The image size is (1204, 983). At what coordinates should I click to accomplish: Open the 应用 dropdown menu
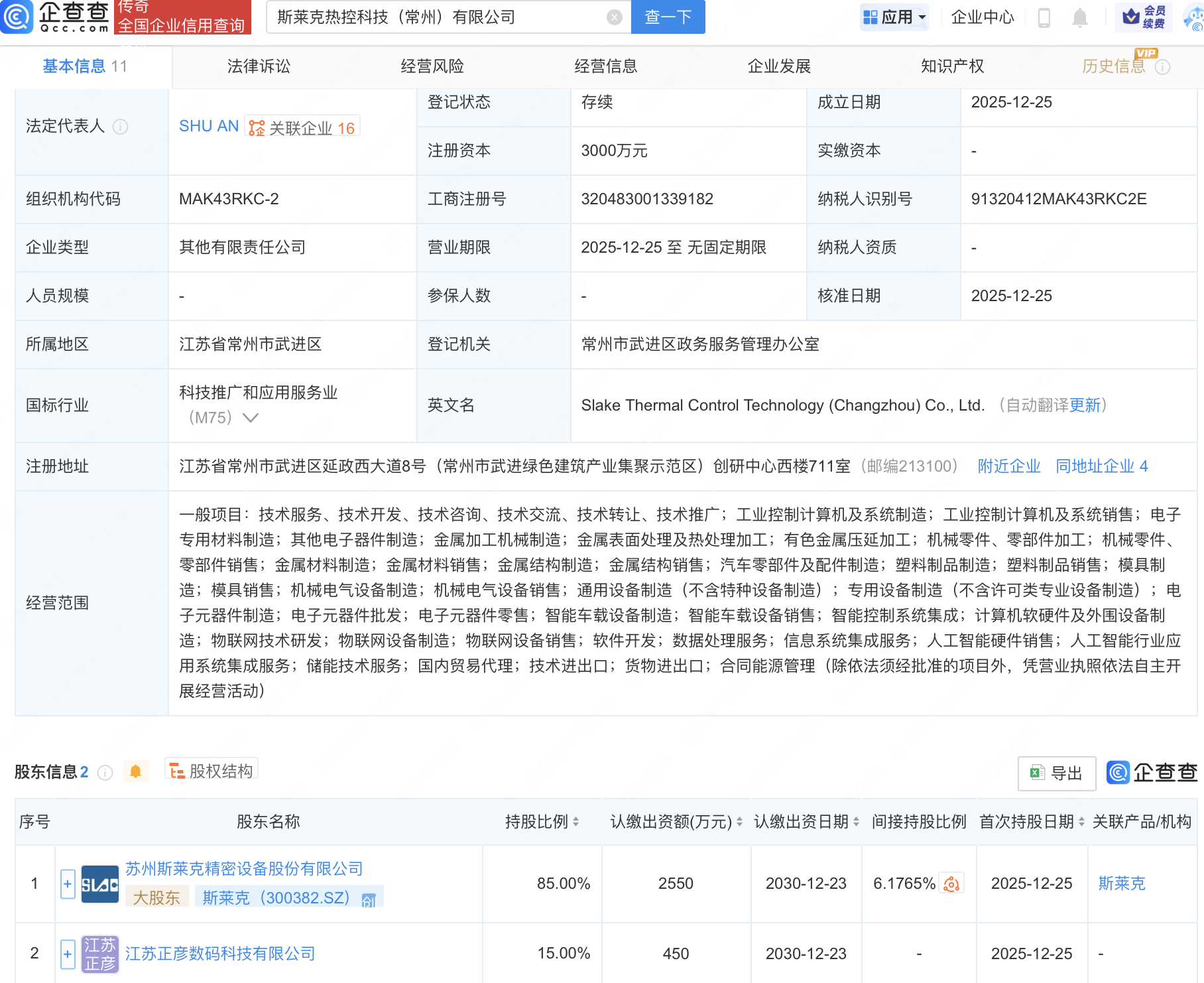[x=894, y=17]
